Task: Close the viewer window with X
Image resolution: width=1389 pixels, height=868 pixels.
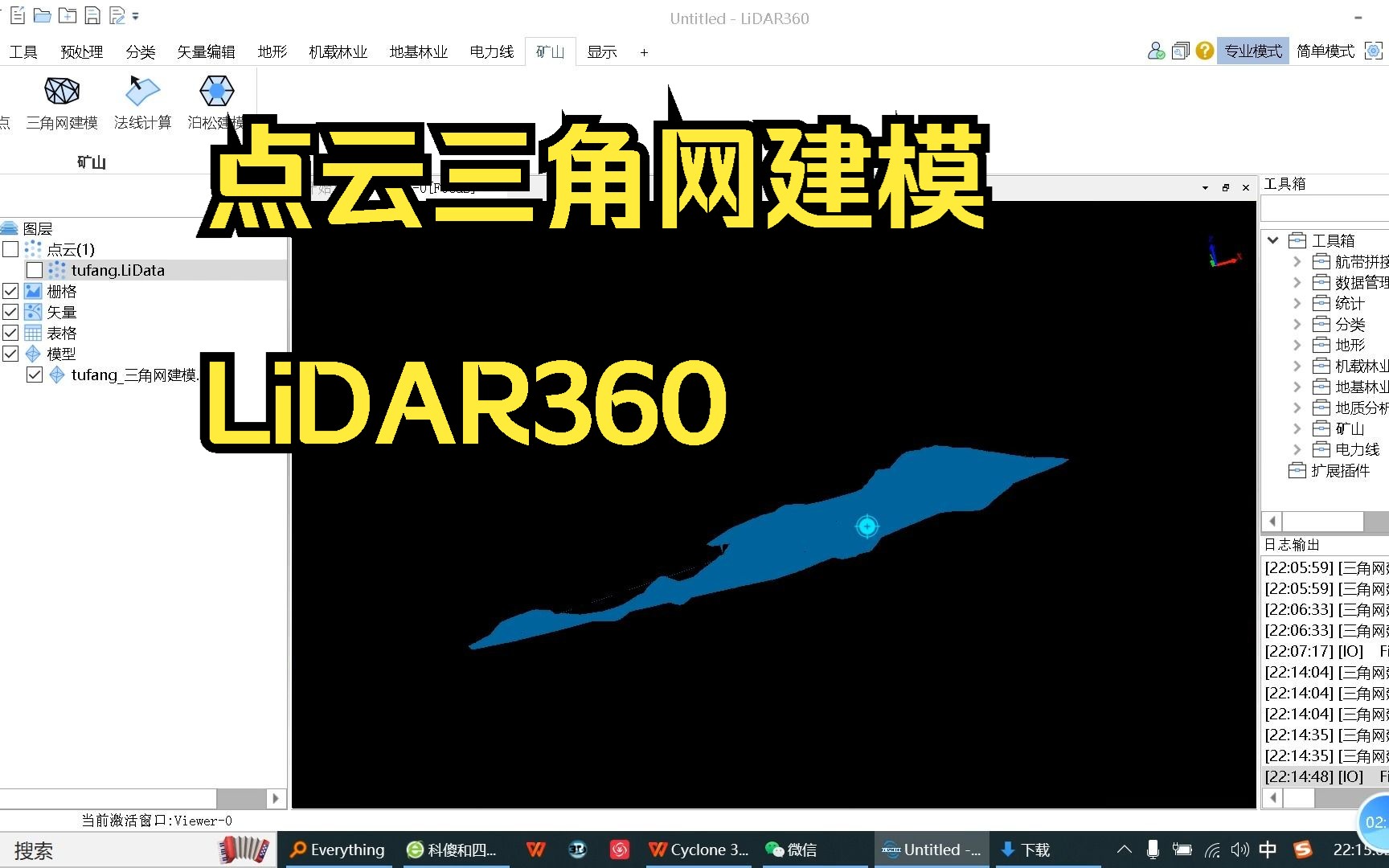Action: [1246, 188]
